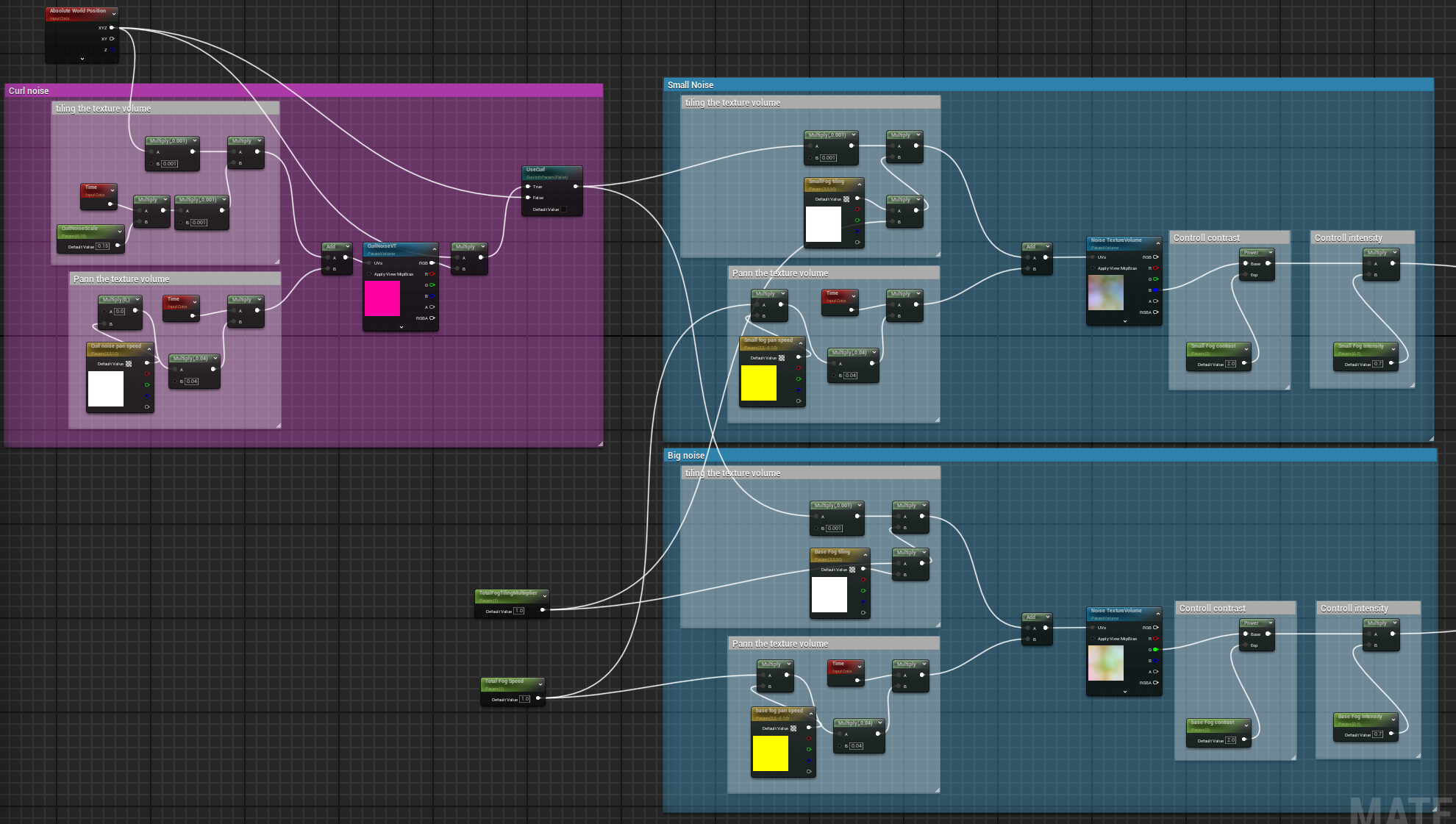The image size is (1456, 824).
Task: Expand the Absolute World Position bottom chevron
Action: (82, 59)
